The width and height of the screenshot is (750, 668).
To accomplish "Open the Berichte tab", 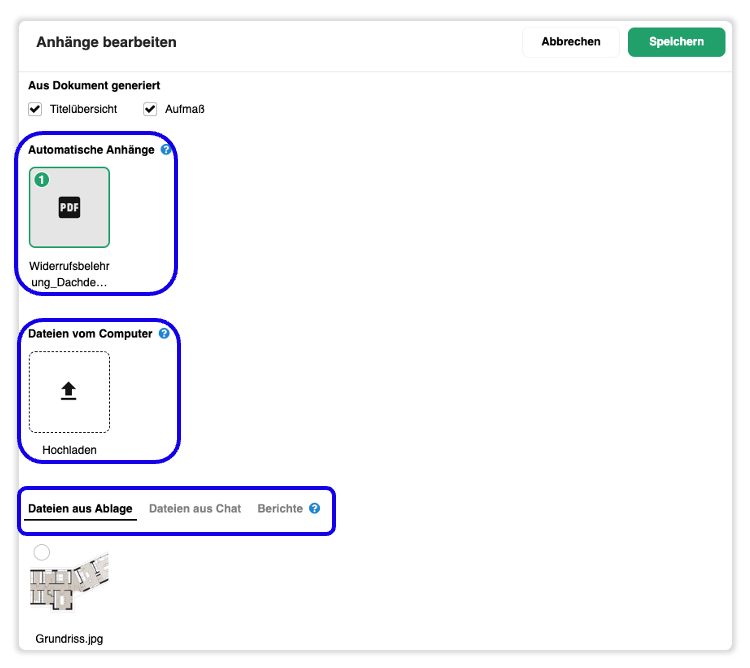I will point(280,508).
